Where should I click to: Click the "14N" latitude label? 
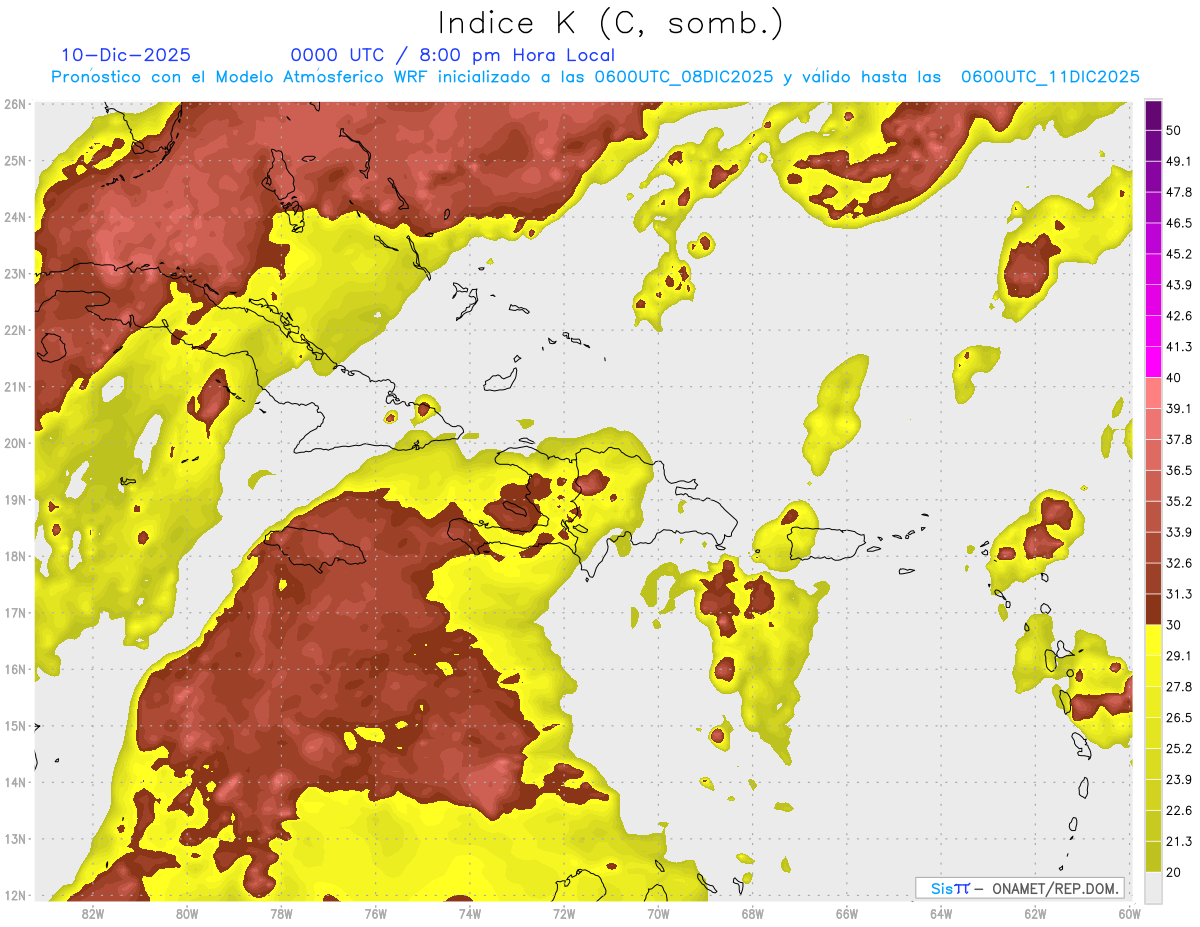(15, 782)
